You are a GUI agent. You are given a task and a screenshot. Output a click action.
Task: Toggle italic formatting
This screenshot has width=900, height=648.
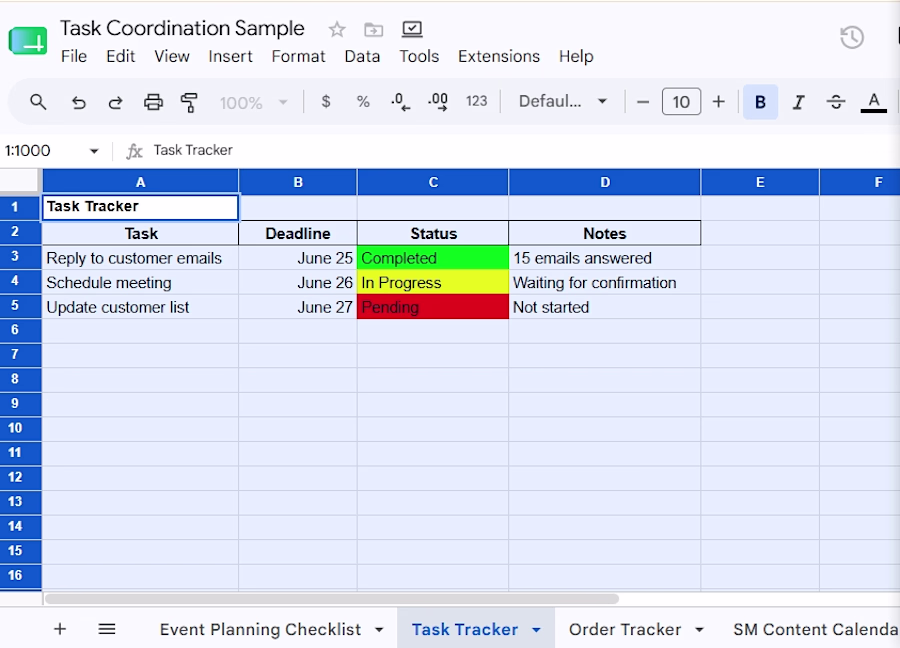coord(798,102)
